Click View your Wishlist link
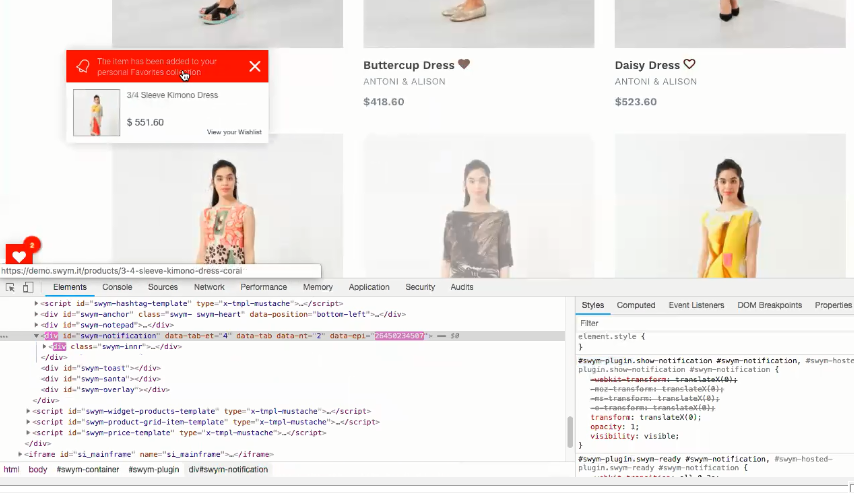Image resolution: width=854 pixels, height=493 pixels. (234, 132)
